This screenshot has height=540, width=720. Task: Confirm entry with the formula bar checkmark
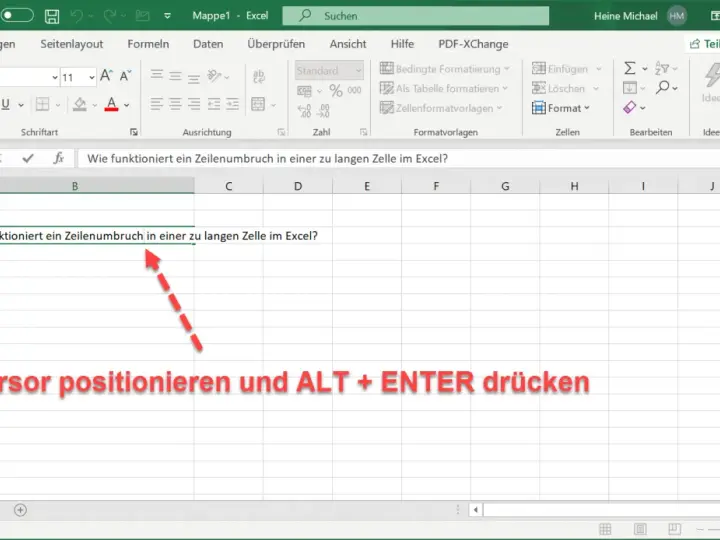(28, 158)
